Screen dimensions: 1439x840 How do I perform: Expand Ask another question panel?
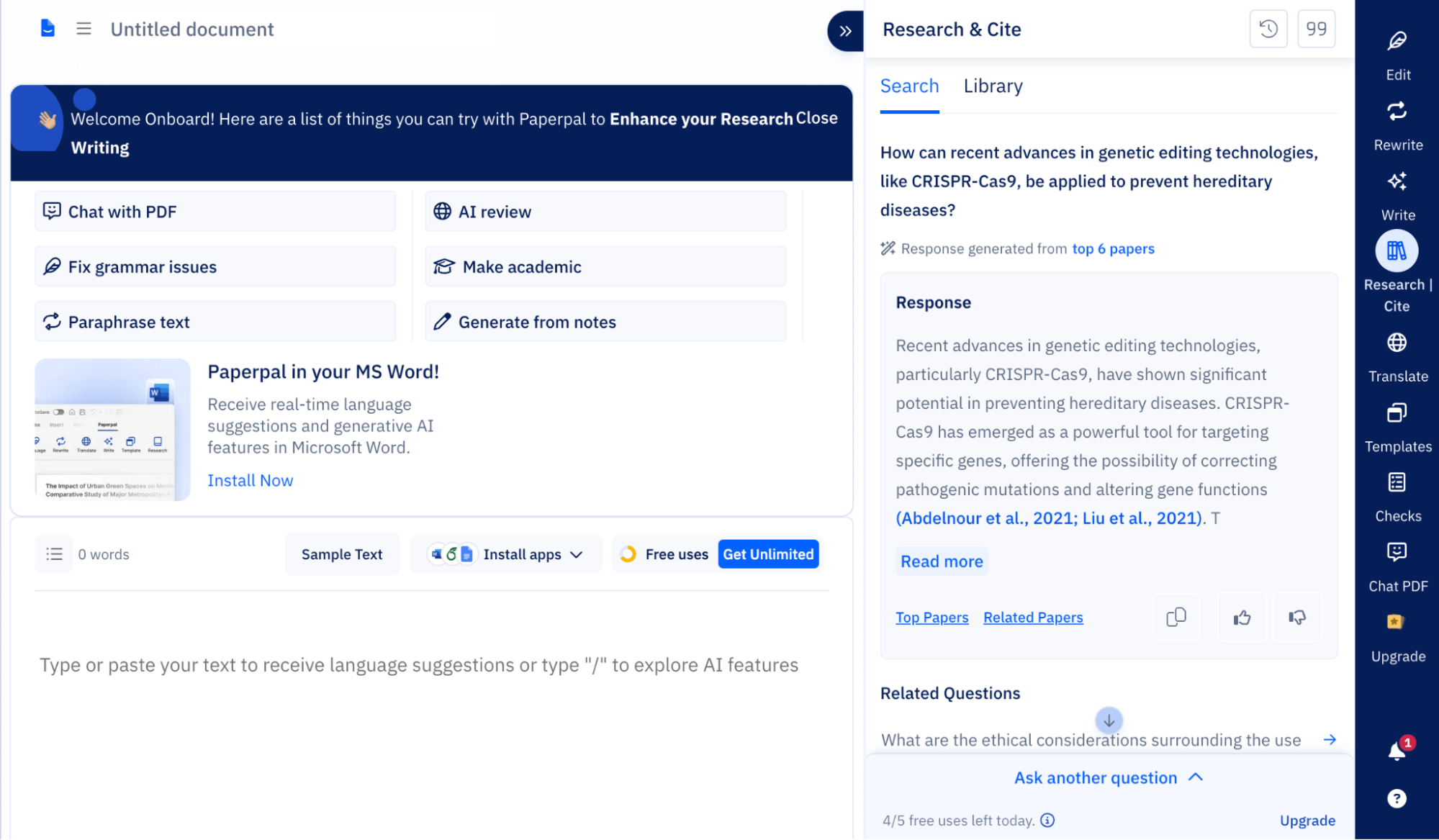(x=1108, y=777)
